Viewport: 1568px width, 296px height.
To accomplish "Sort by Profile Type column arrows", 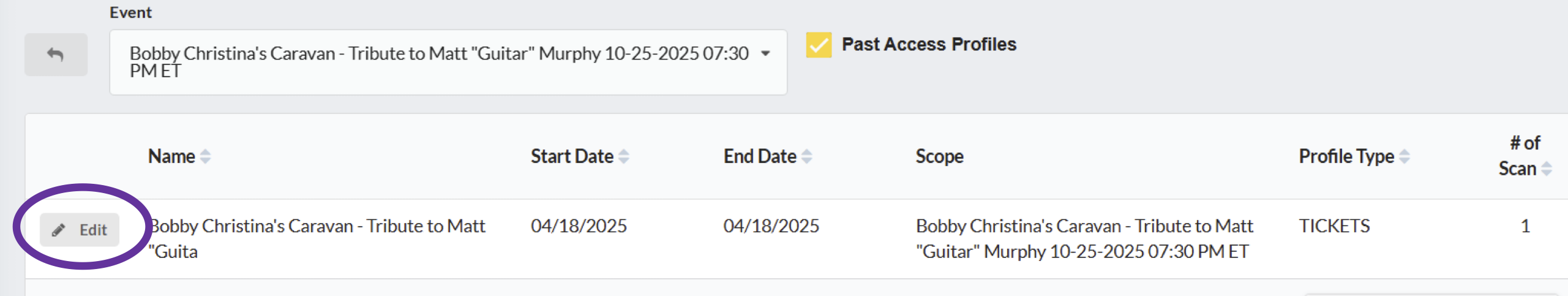I will point(1405,157).
